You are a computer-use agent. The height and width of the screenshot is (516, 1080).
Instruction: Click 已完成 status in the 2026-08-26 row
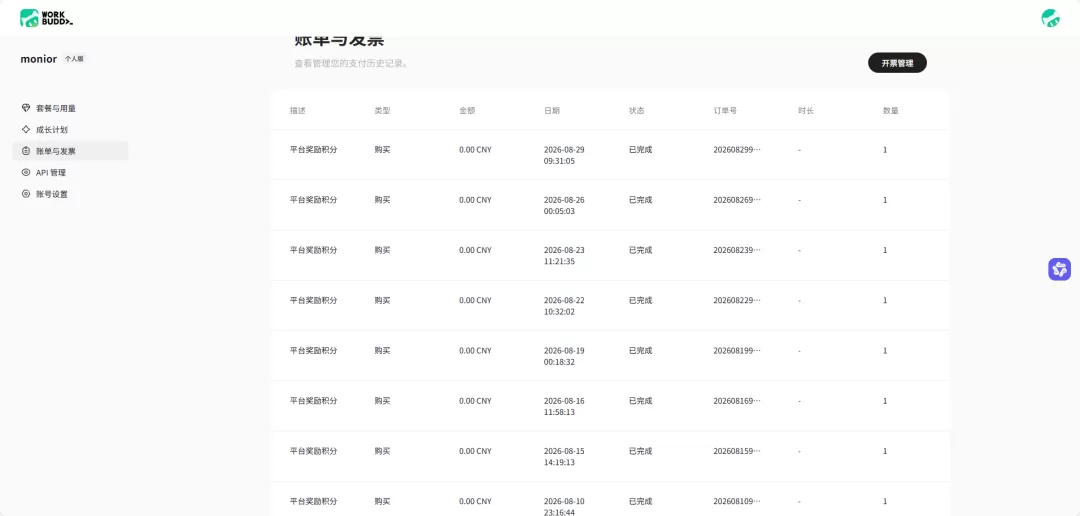(x=640, y=200)
